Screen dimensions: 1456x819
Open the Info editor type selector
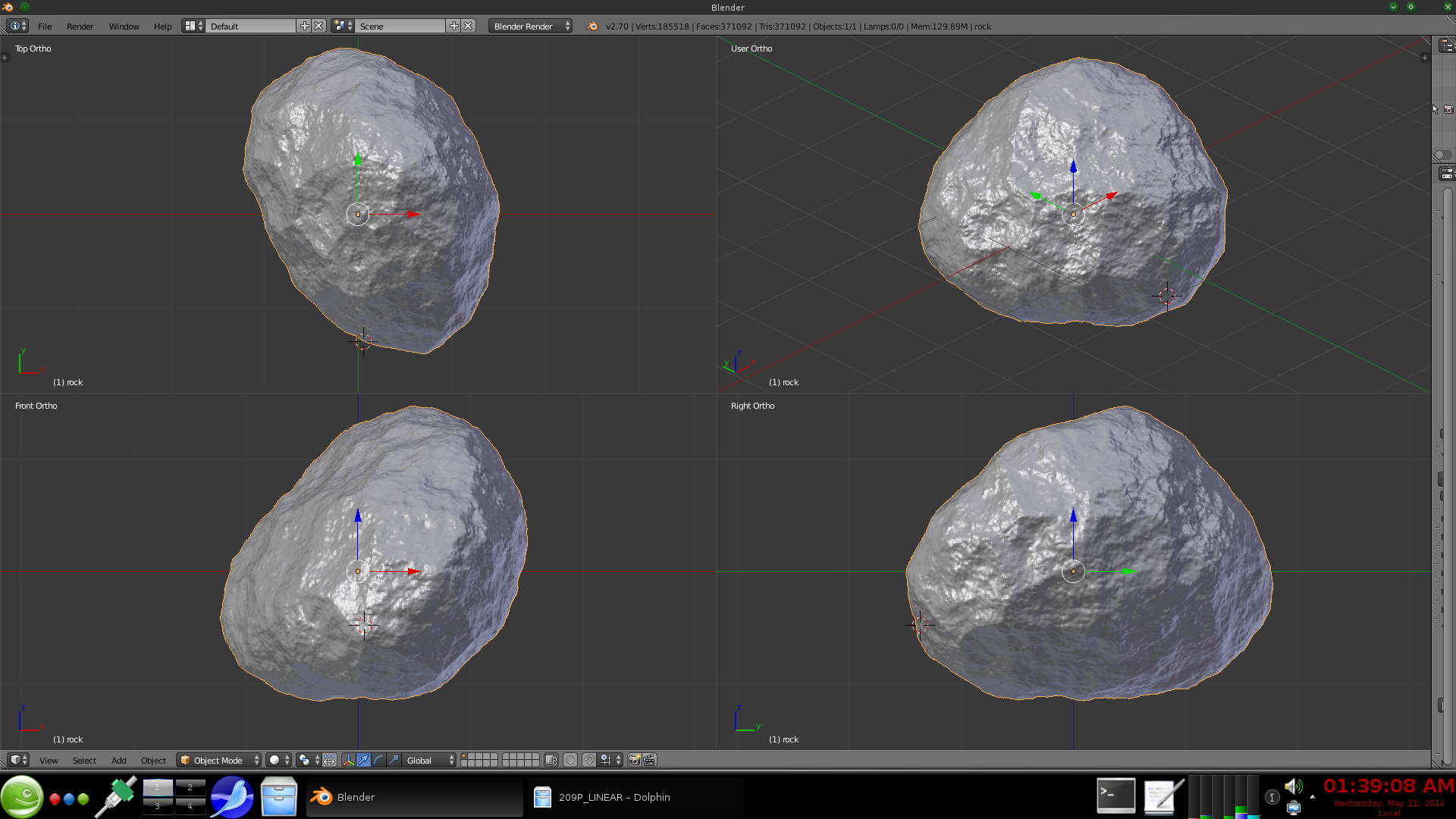tap(17, 26)
